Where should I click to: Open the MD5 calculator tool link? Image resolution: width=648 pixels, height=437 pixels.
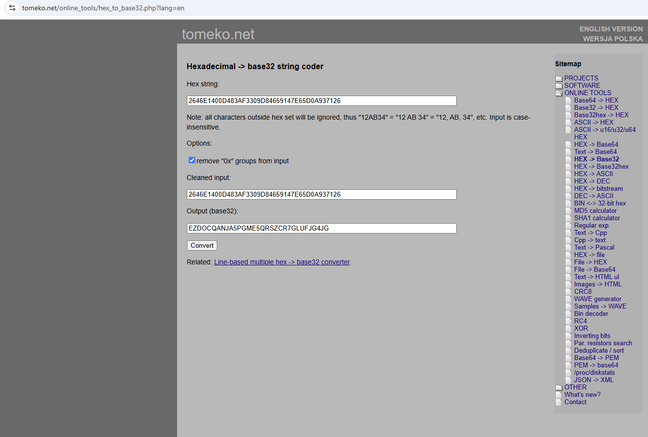(595, 211)
